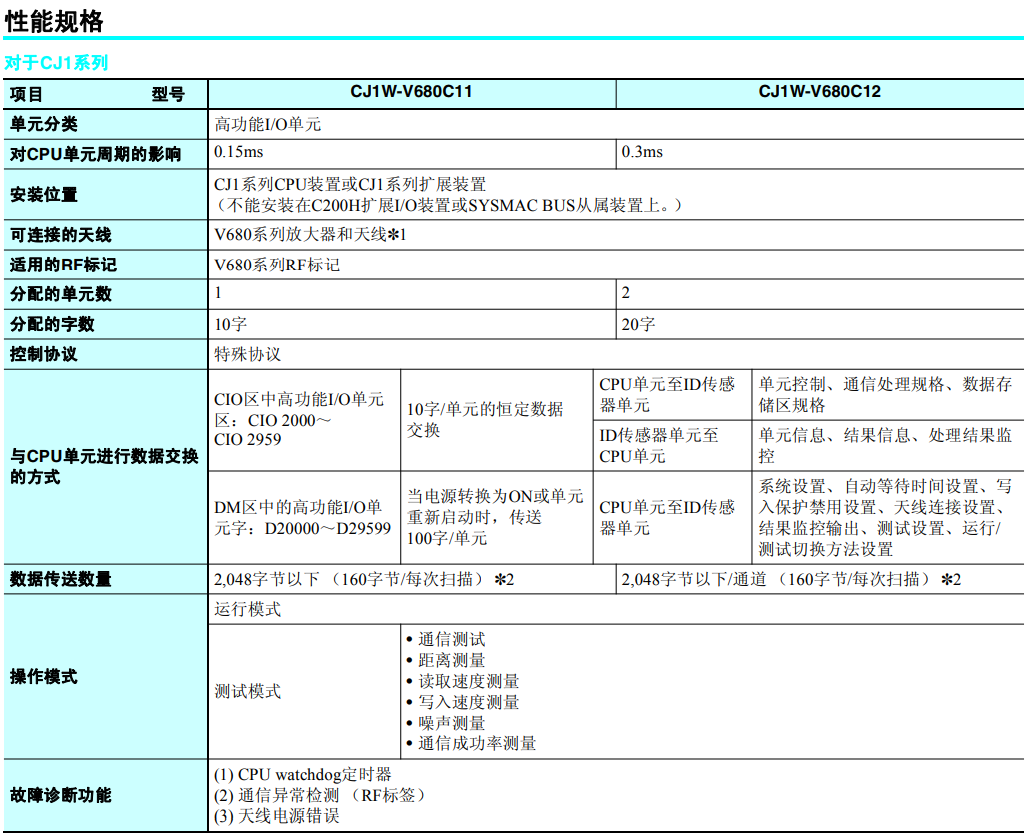The width and height of the screenshot is (1029, 837).
Task: Click the value 2 in 分配的单元数 row
Action: point(625,292)
